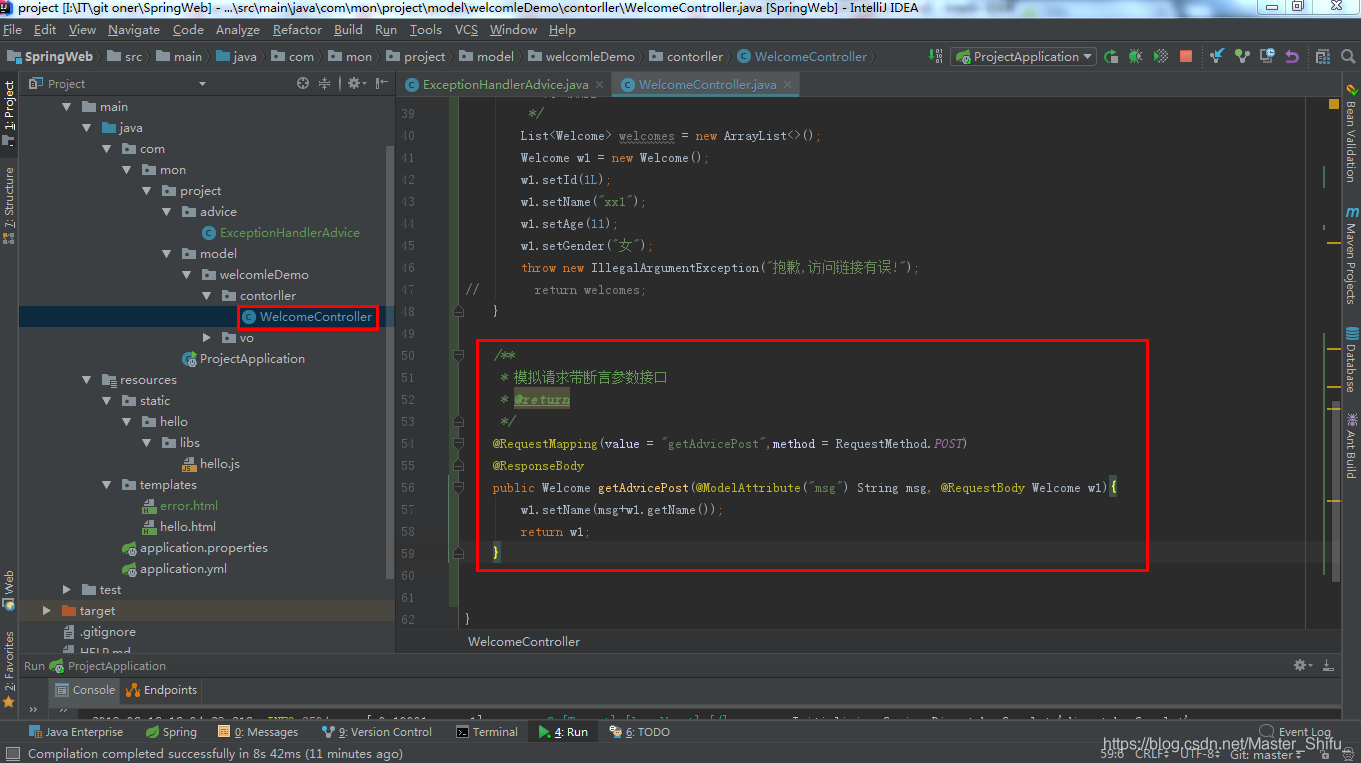This screenshot has width=1361, height=763.
Task: Fold the Javadoc comment at line 50
Action: coord(459,355)
